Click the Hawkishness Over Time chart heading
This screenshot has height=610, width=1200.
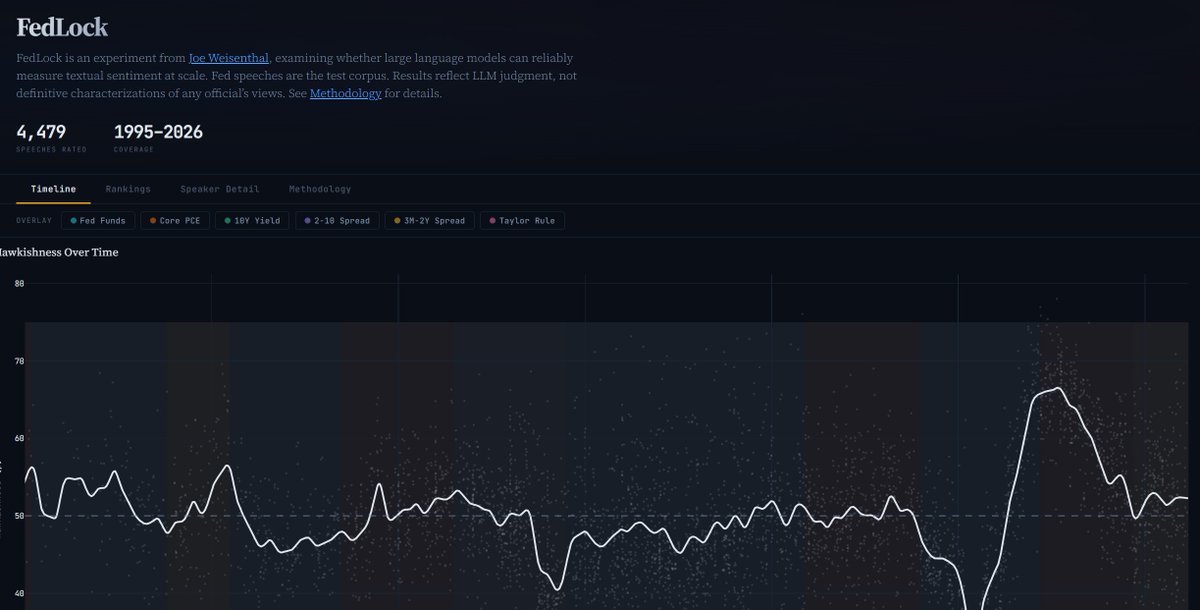(59, 252)
